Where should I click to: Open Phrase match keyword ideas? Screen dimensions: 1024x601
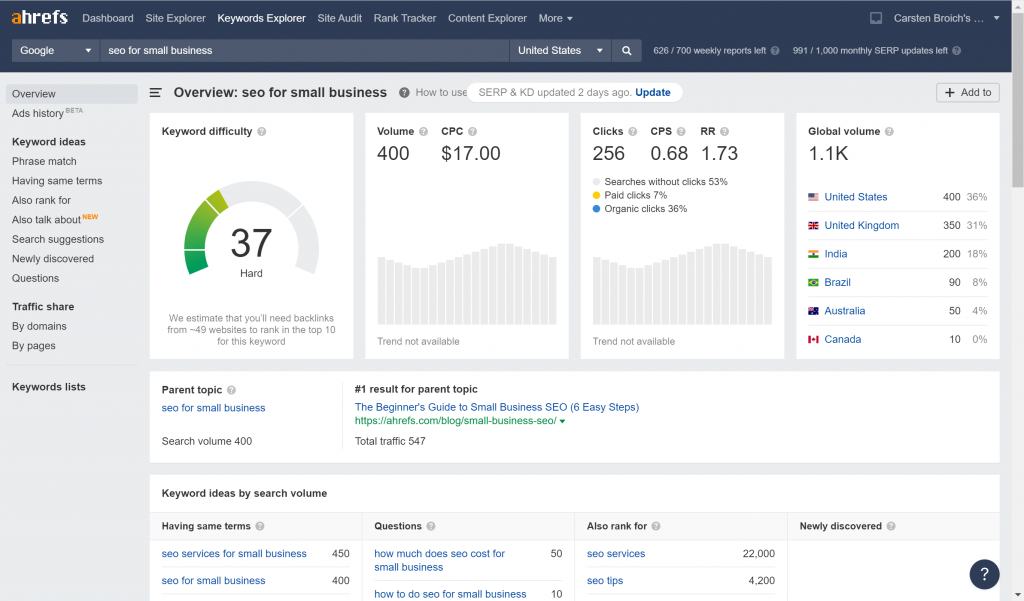(44, 161)
